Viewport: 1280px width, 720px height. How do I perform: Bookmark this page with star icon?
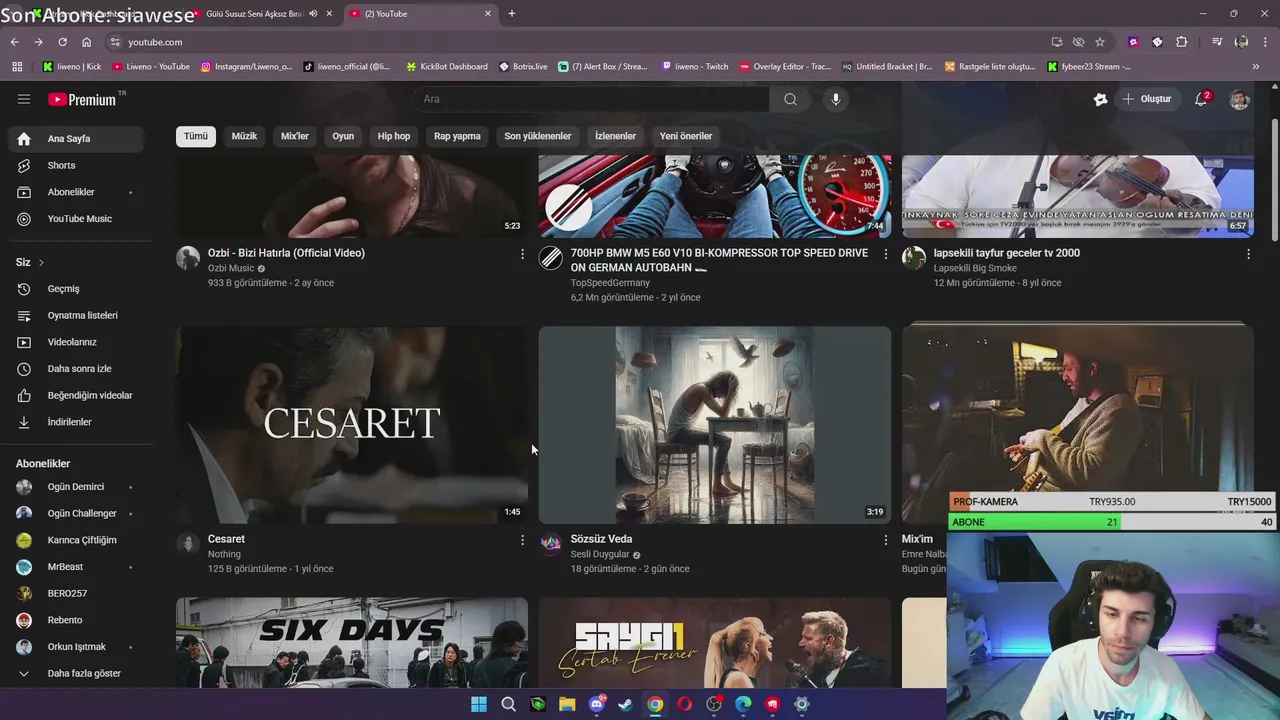pyautogui.click(x=1100, y=42)
